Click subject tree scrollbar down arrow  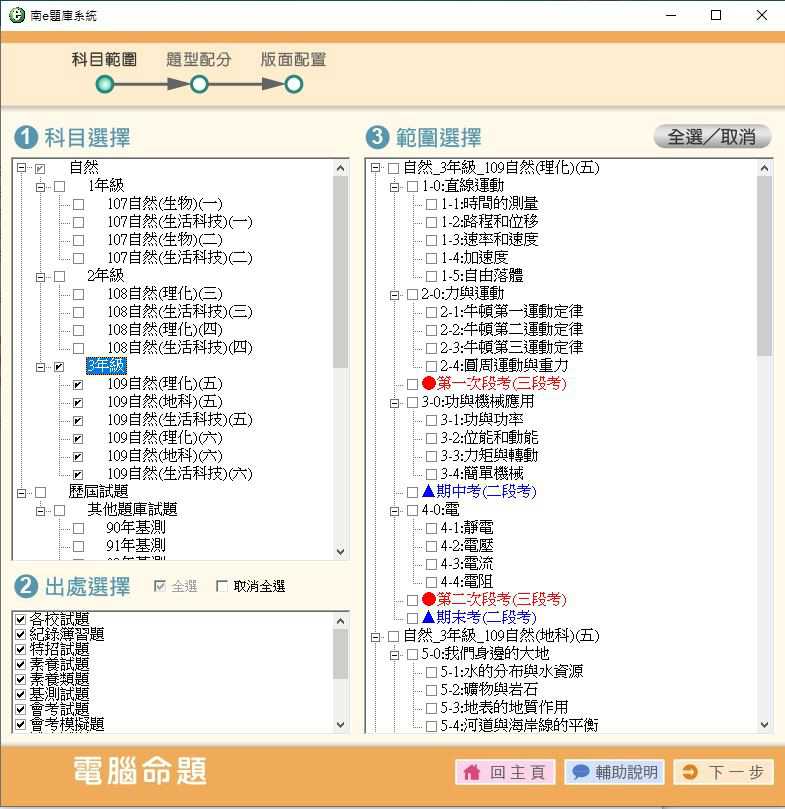[340, 552]
